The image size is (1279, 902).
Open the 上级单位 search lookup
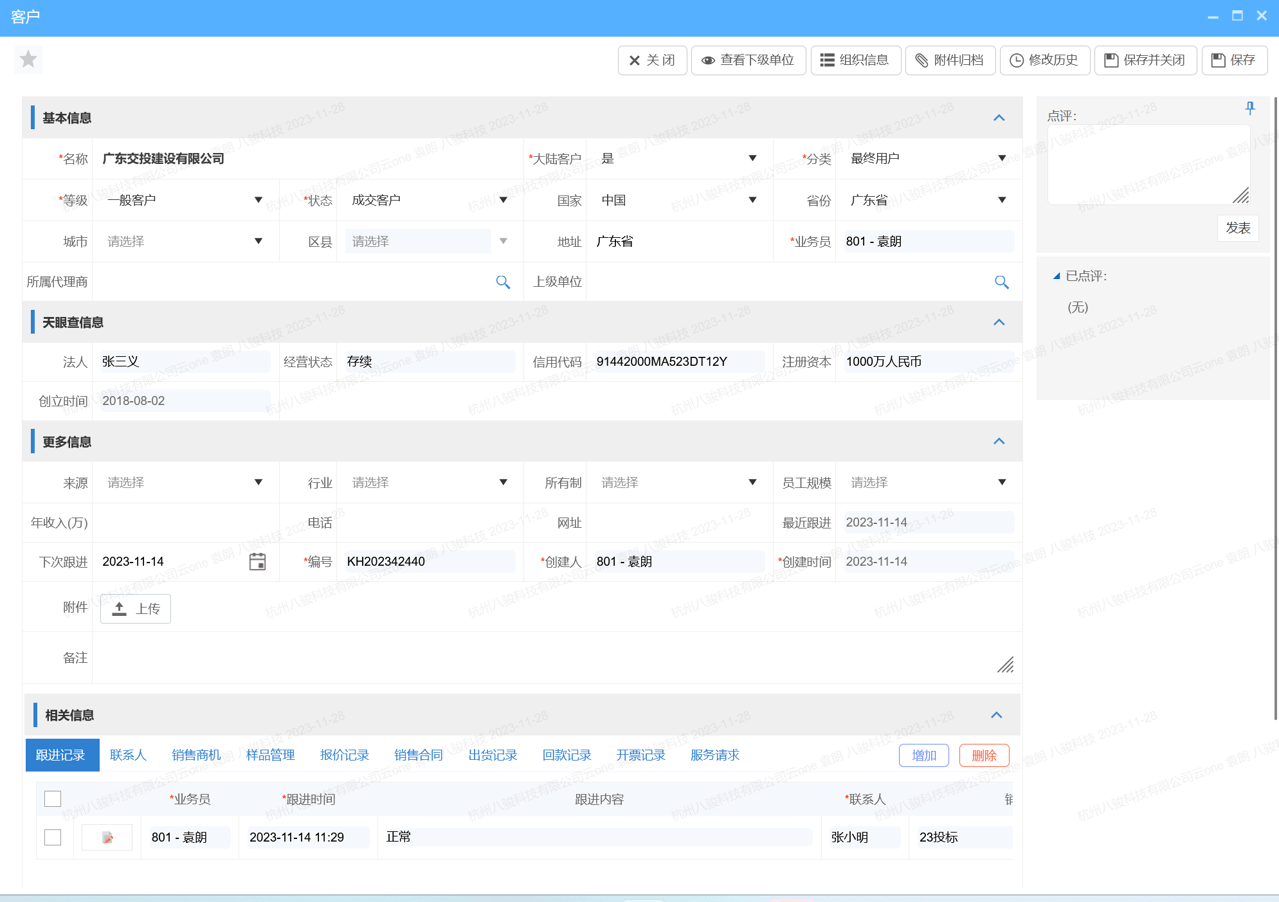pyautogui.click(x=1001, y=282)
